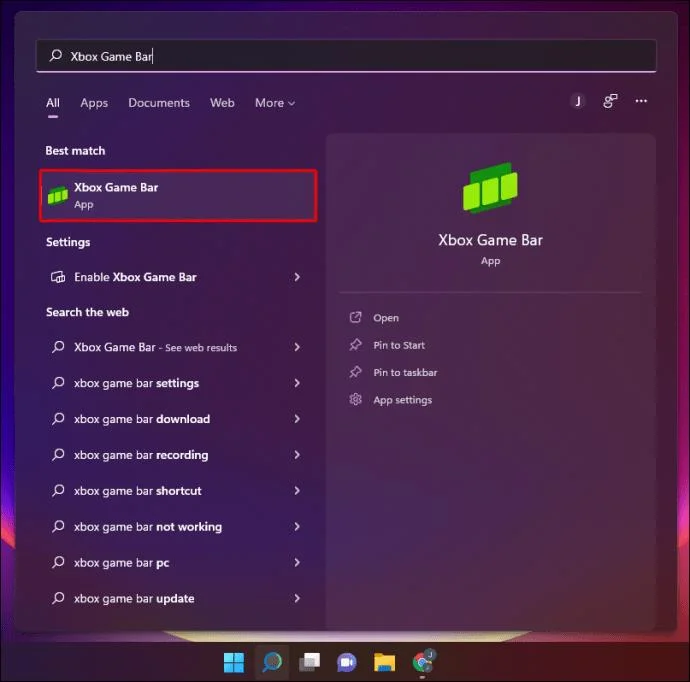Viewport: 690px width, 682px height.
Task: Open Google Chrome from the taskbar
Action: (x=423, y=661)
